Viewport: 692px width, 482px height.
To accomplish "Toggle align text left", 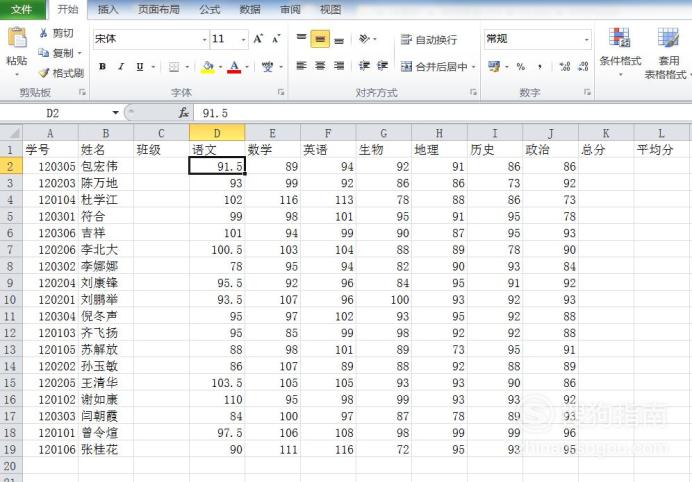I will (301, 66).
